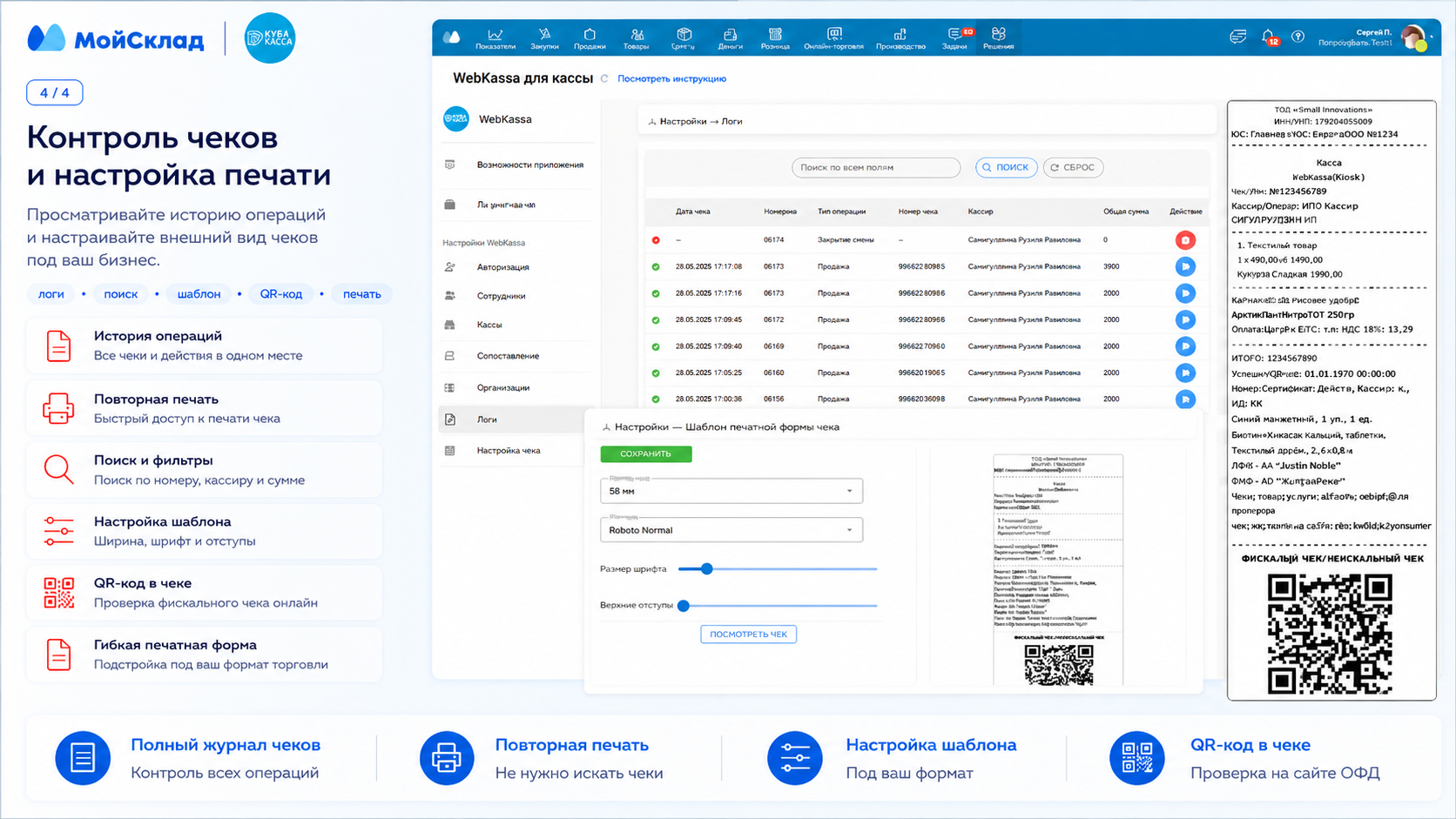
Task: Open the chat messages icon in header
Action: click(x=1237, y=37)
